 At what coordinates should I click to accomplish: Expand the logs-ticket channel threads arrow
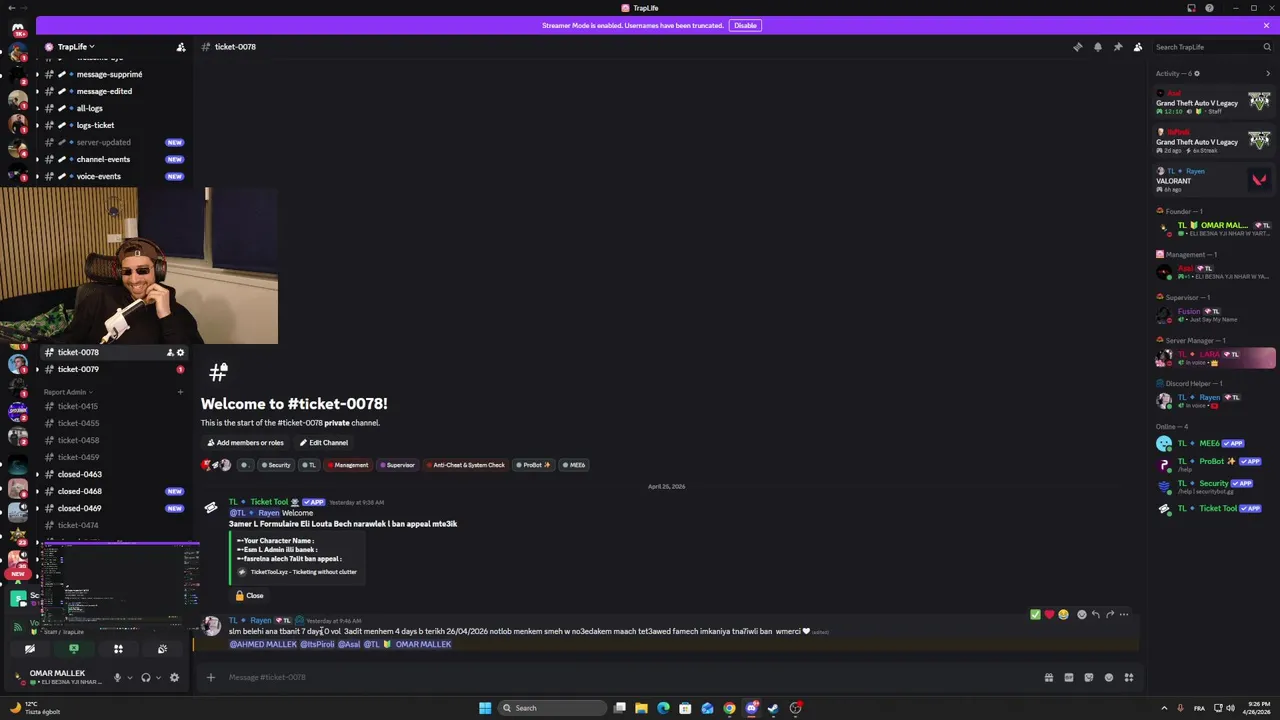(37, 125)
